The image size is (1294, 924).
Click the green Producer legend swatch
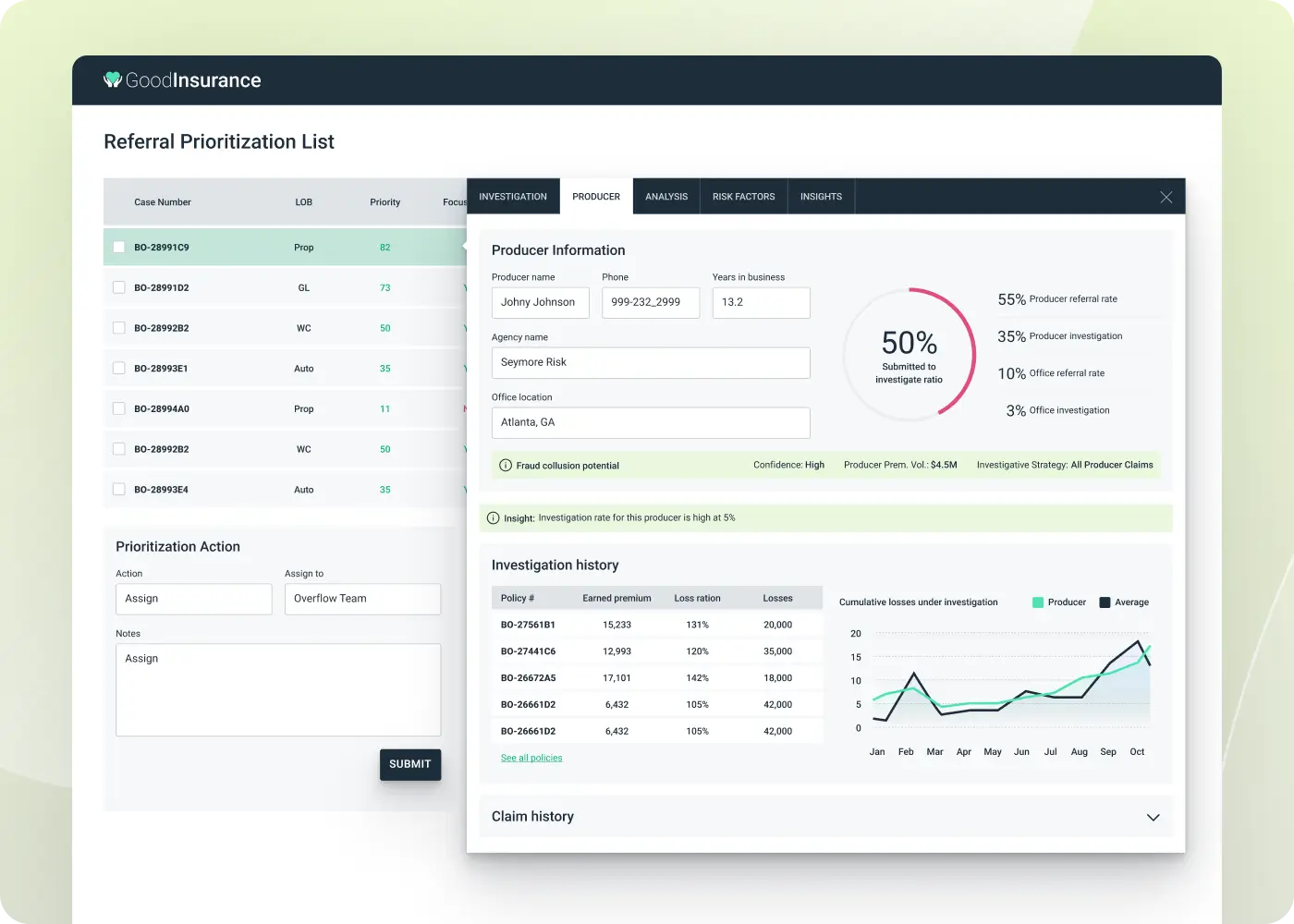click(x=1038, y=602)
